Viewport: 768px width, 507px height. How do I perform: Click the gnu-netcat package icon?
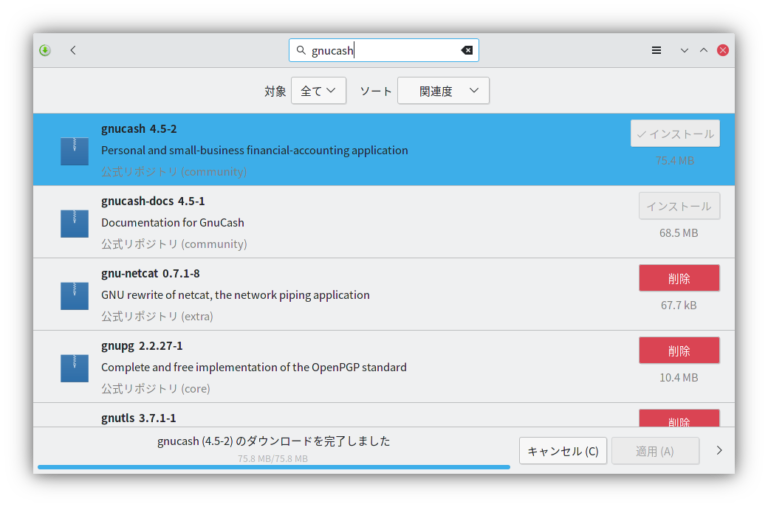(x=74, y=296)
